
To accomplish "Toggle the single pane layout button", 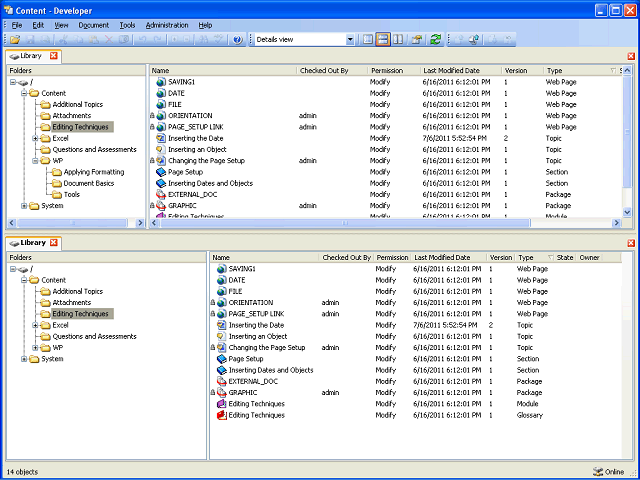I will (368, 40).
